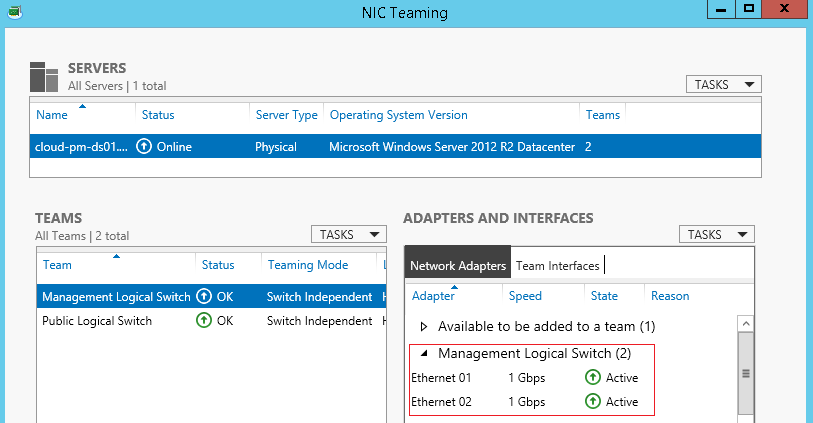Click Switch Independent mode for Public Logical Switch
The image size is (813, 423).
click(x=319, y=321)
